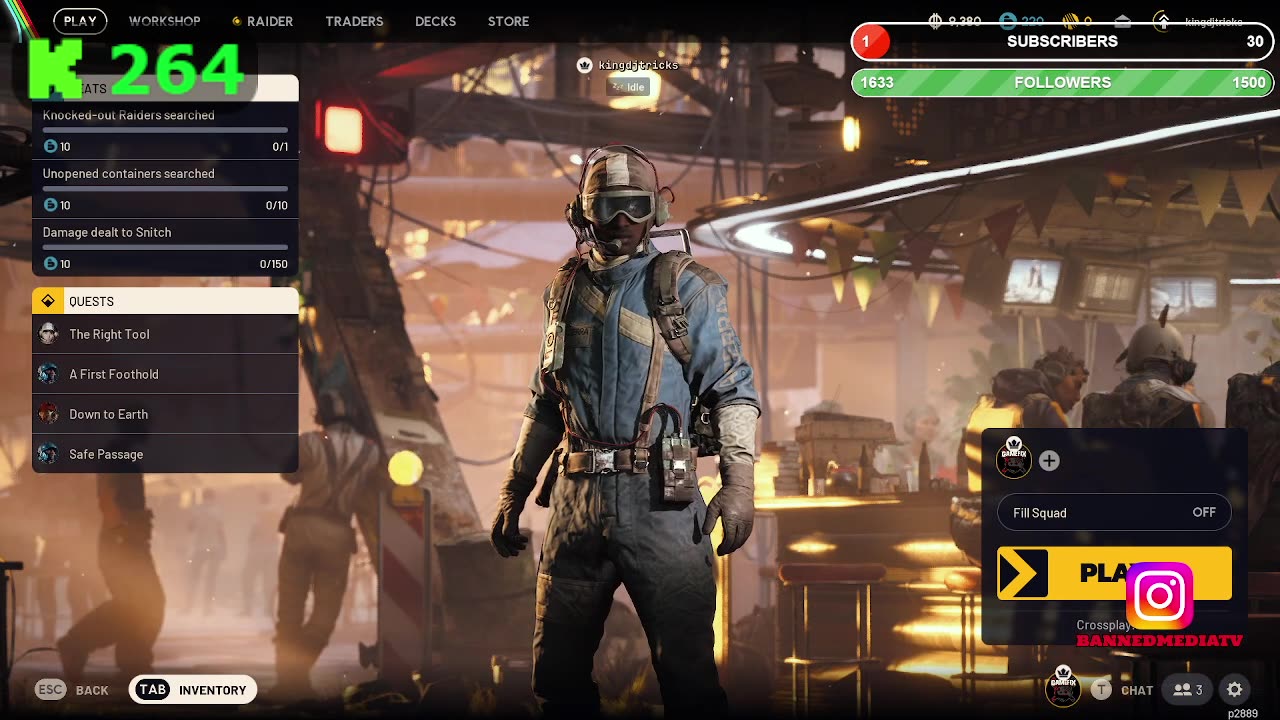Open Down to Earth quest

coord(165,414)
